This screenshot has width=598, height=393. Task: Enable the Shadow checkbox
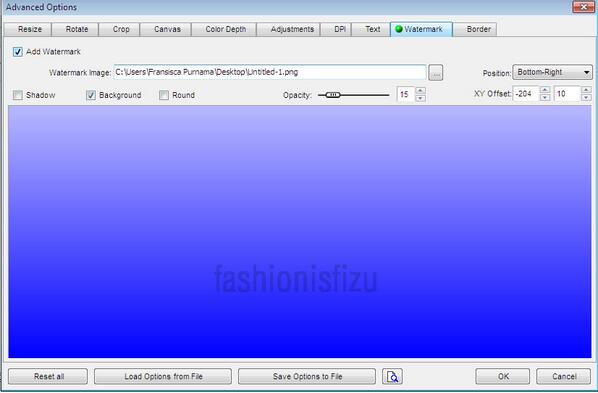18,95
